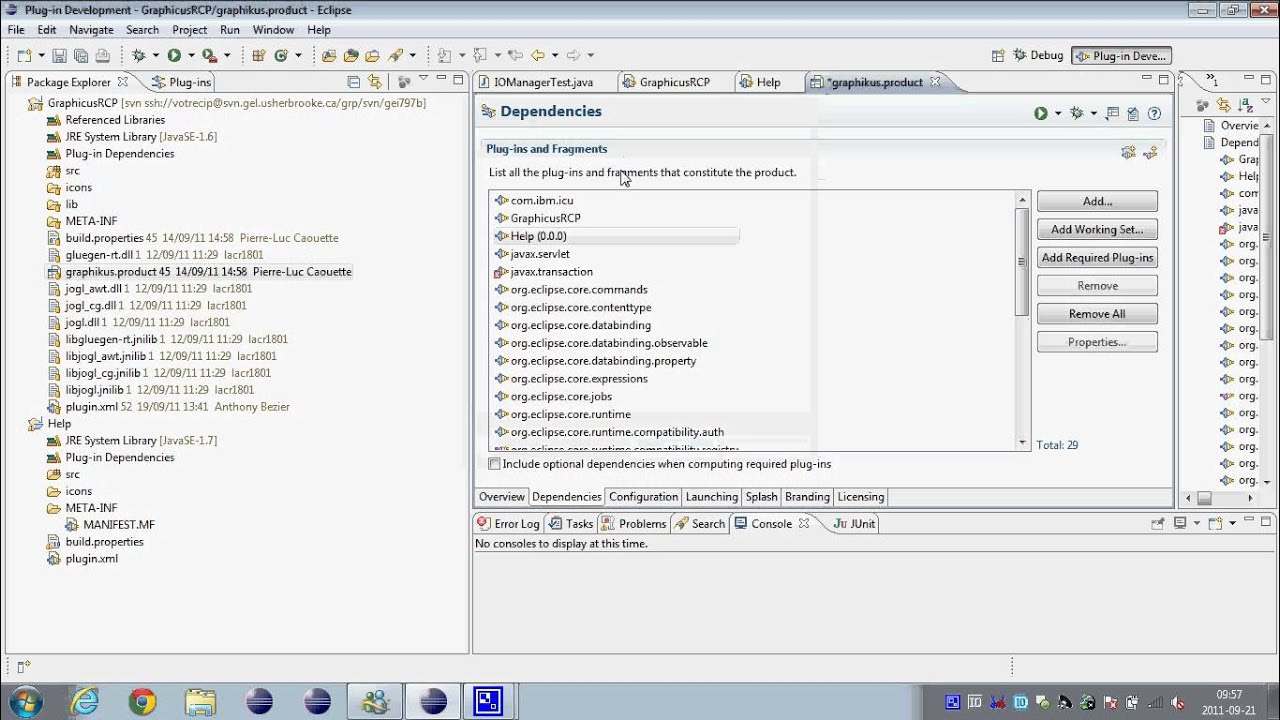Click the green Run icon in main toolbar
The height and width of the screenshot is (720, 1280).
pyautogui.click(x=174, y=55)
